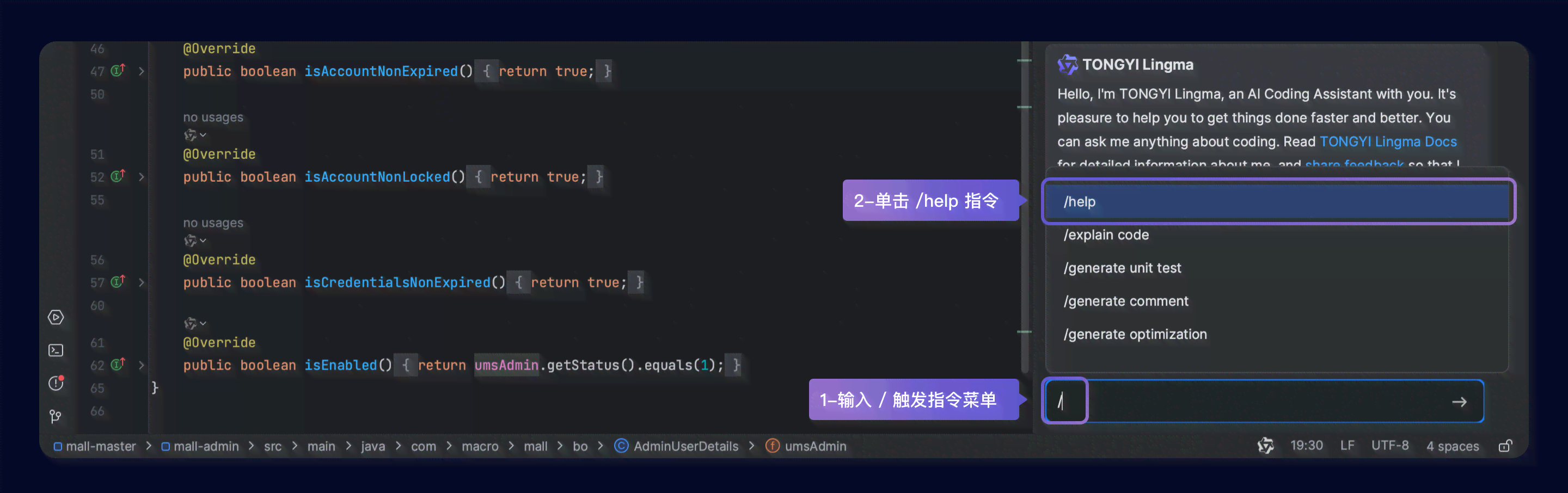Expand folded isCredentialsNonExpired method on line 57
This screenshot has width=1568, height=493.
pyautogui.click(x=141, y=282)
